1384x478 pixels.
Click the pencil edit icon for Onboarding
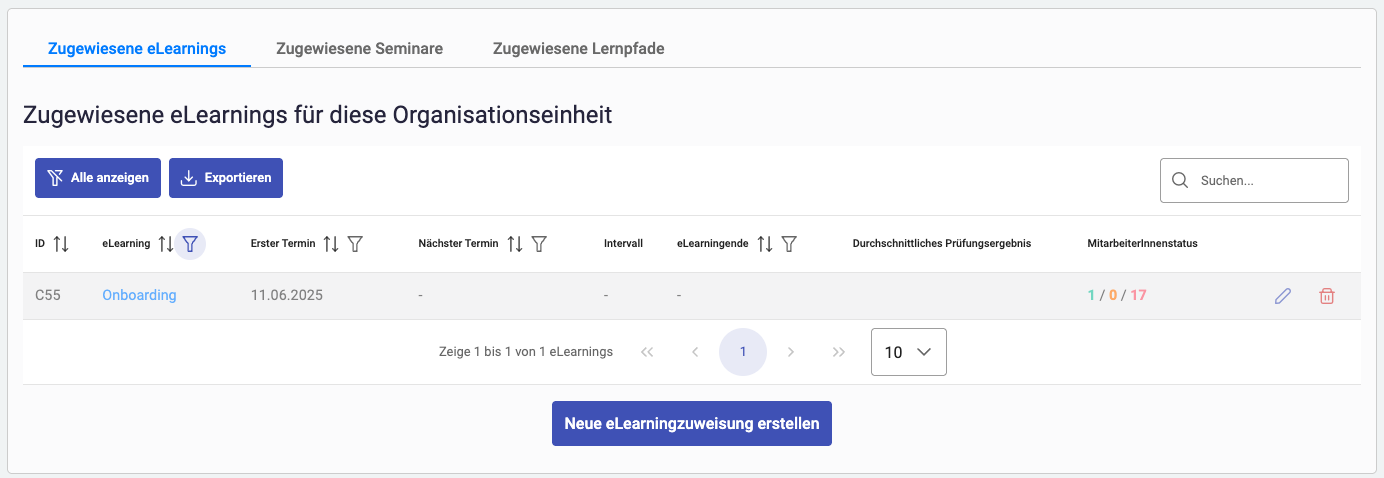coord(1283,296)
